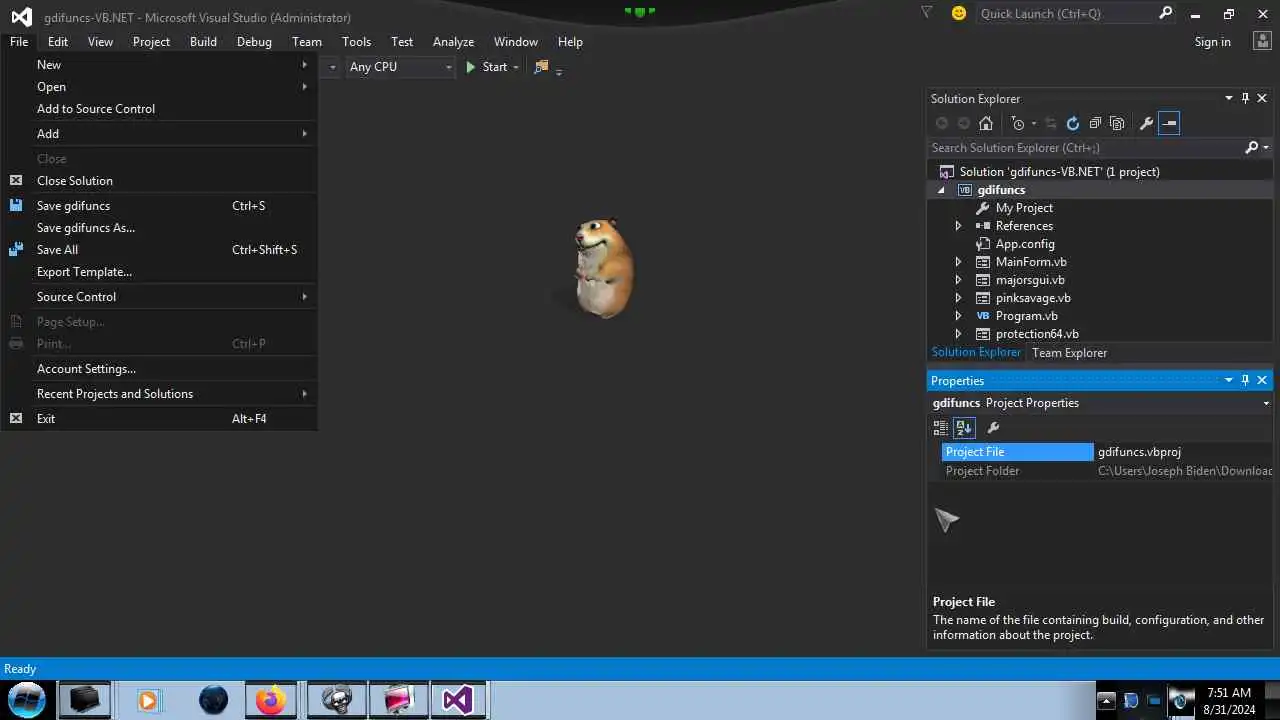Switch to the Solution Explorer tab
The image size is (1280, 720).
[x=976, y=352]
